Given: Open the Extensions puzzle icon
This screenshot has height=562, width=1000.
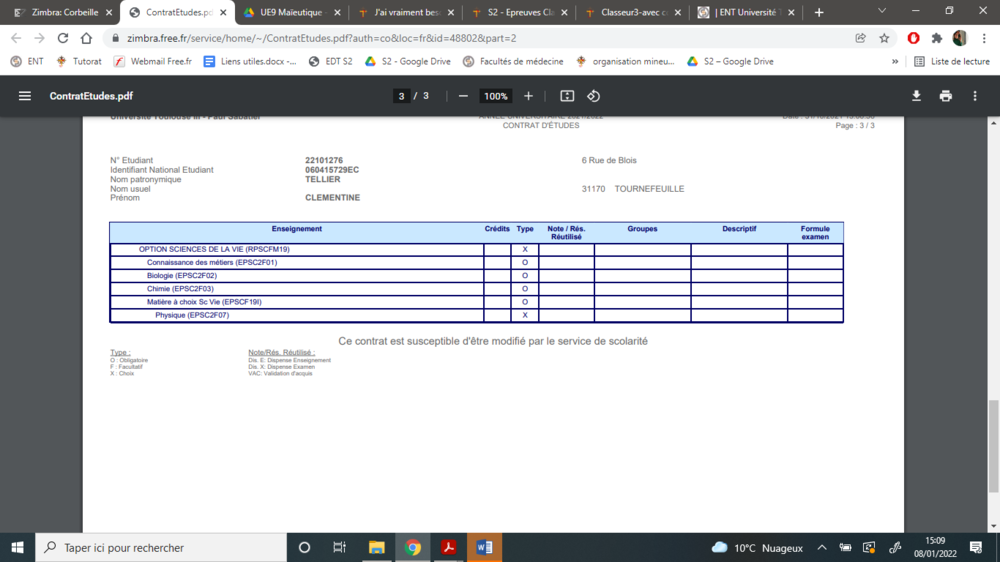Looking at the screenshot, I should click(936, 38).
